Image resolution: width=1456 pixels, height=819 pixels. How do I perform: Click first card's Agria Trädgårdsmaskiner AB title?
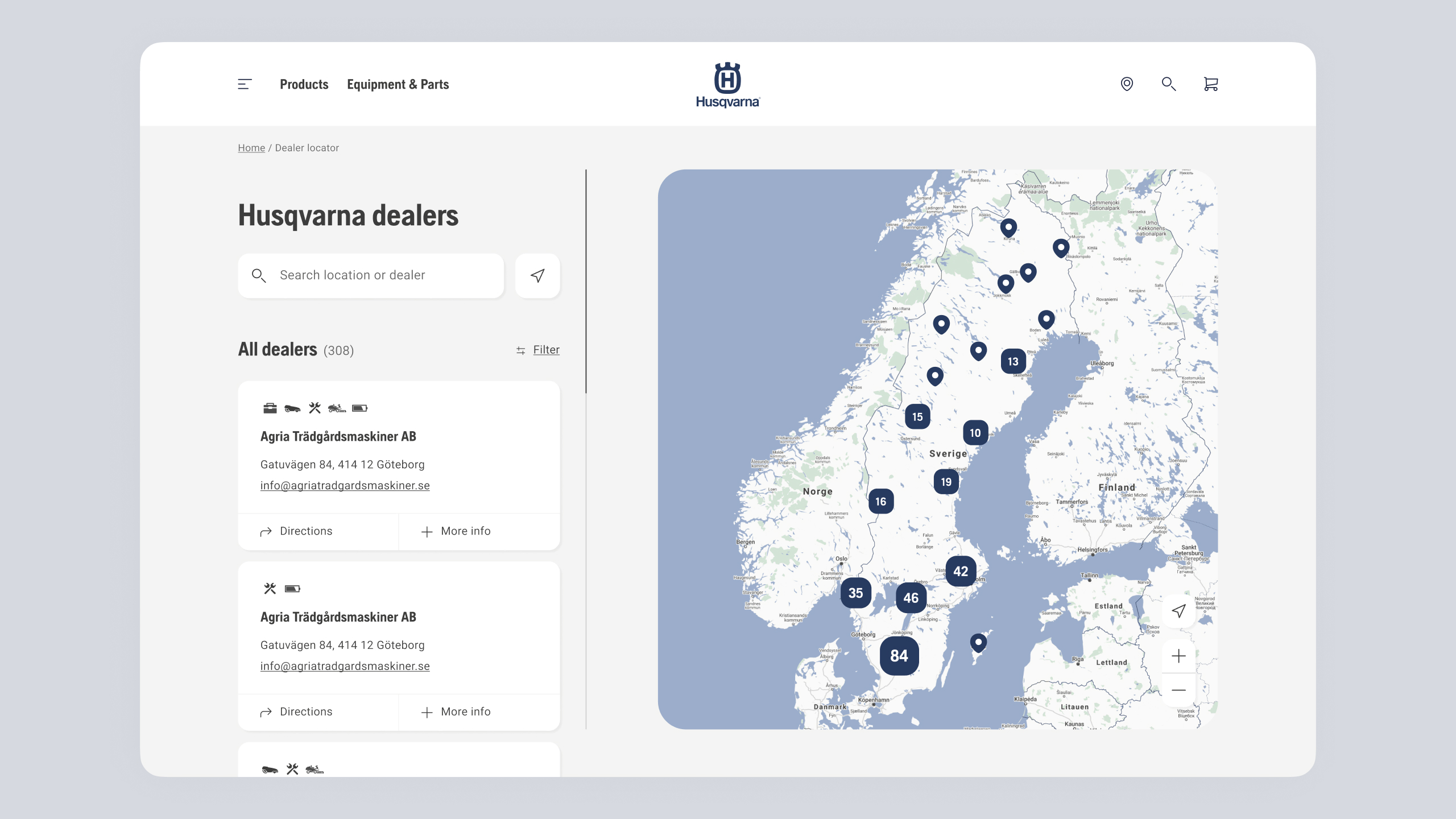(338, 437)
